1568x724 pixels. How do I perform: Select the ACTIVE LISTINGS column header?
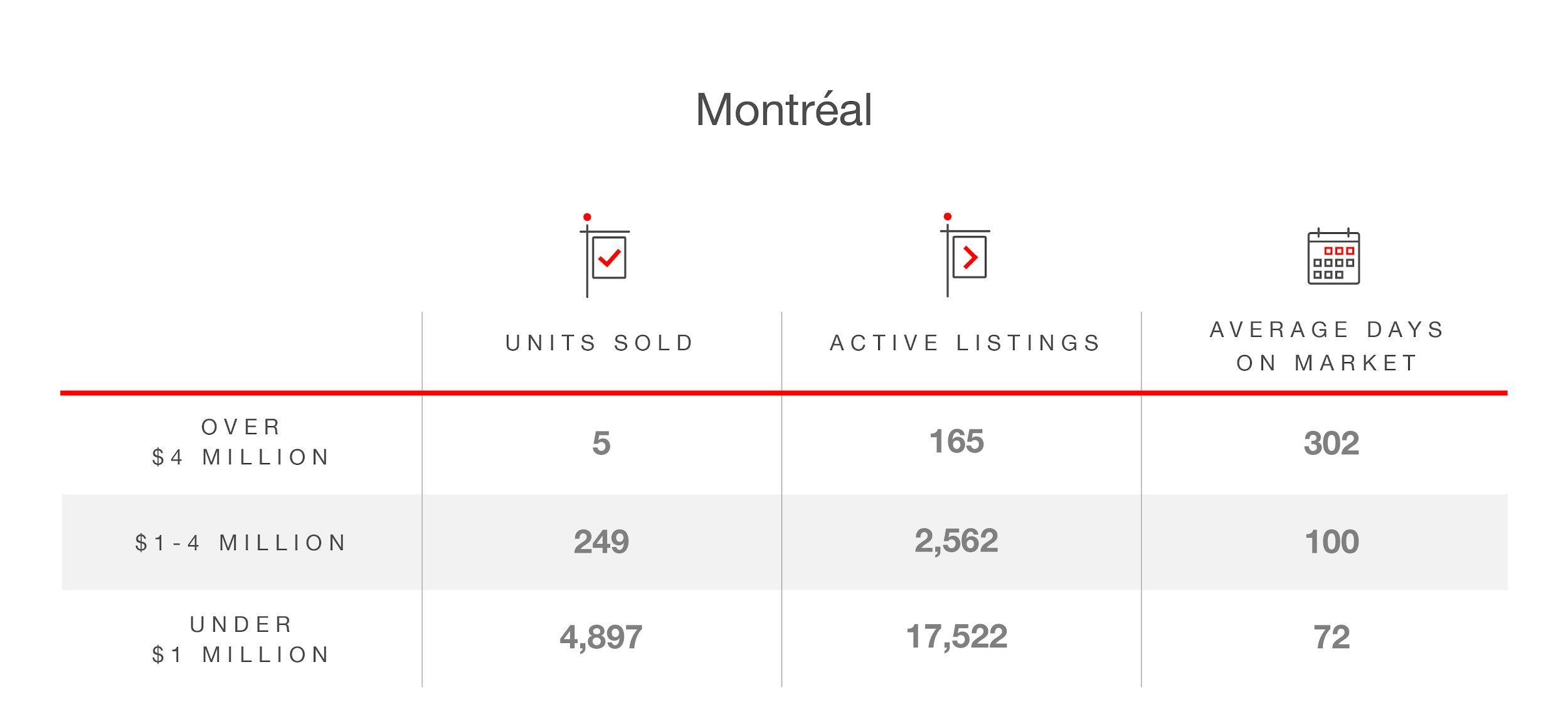966,343
